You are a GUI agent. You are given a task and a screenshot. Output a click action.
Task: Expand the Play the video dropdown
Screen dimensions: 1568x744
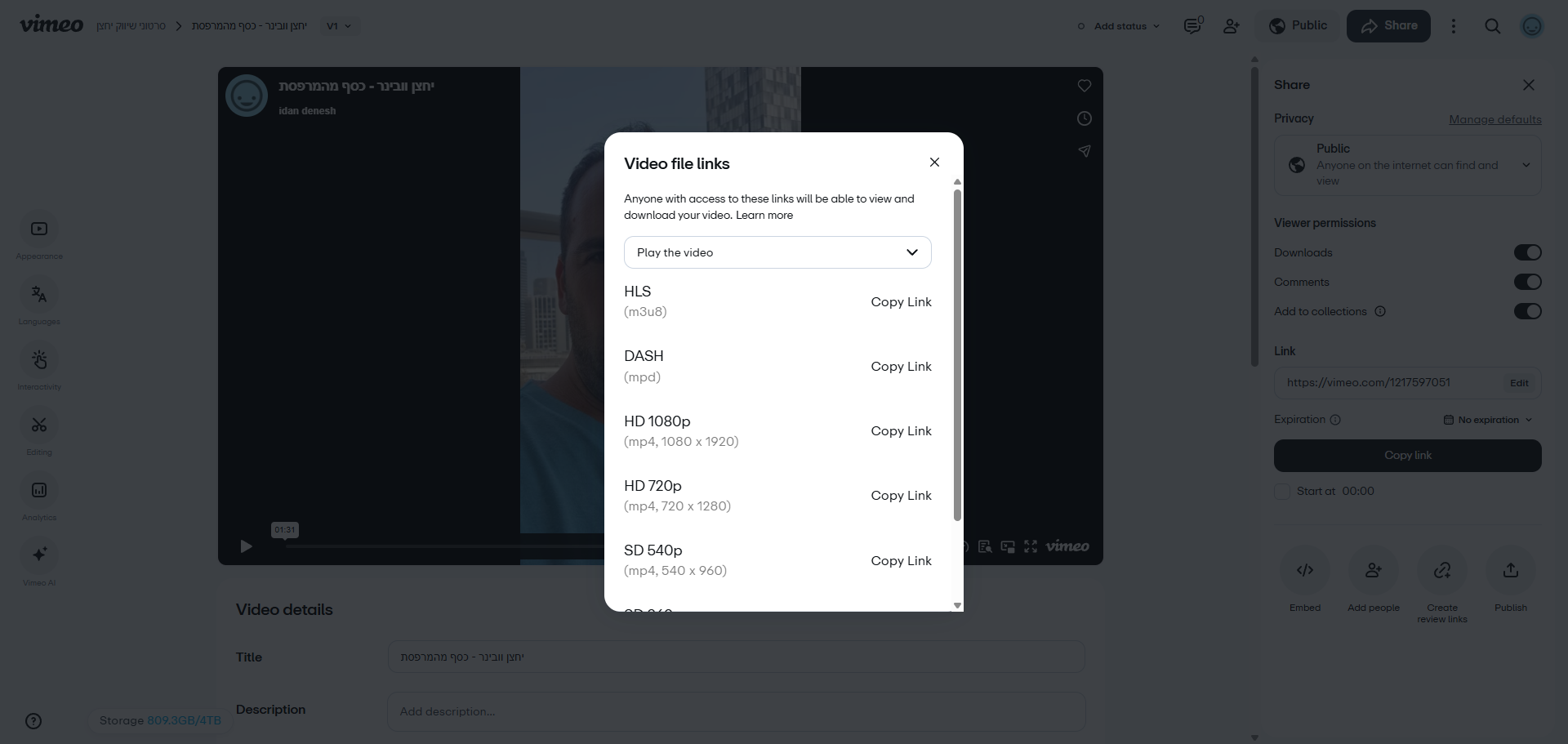click(777, 252)
